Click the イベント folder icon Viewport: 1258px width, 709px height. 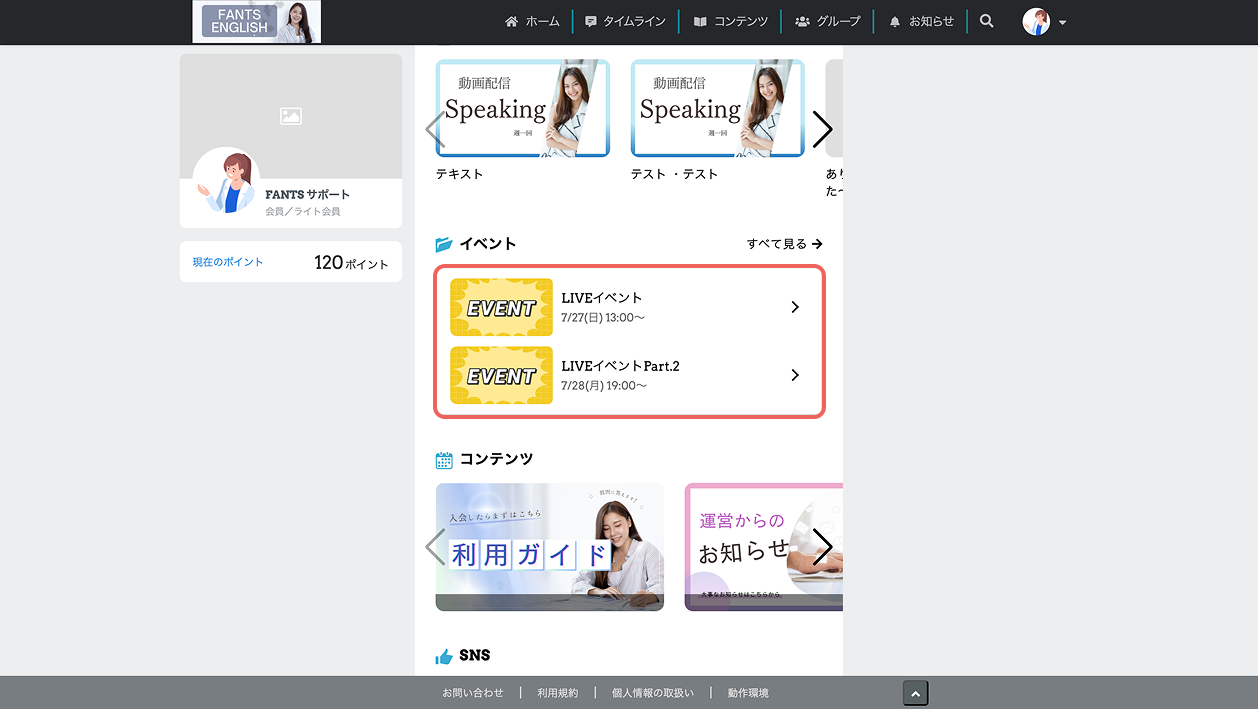(x=444, y=244)
